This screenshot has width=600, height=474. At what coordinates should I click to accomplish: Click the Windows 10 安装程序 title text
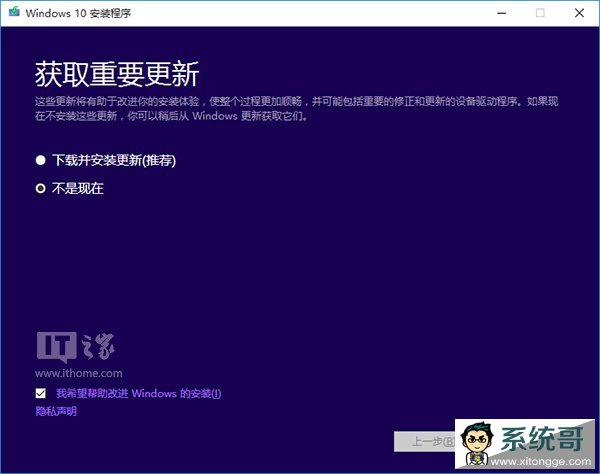(78, 13)
